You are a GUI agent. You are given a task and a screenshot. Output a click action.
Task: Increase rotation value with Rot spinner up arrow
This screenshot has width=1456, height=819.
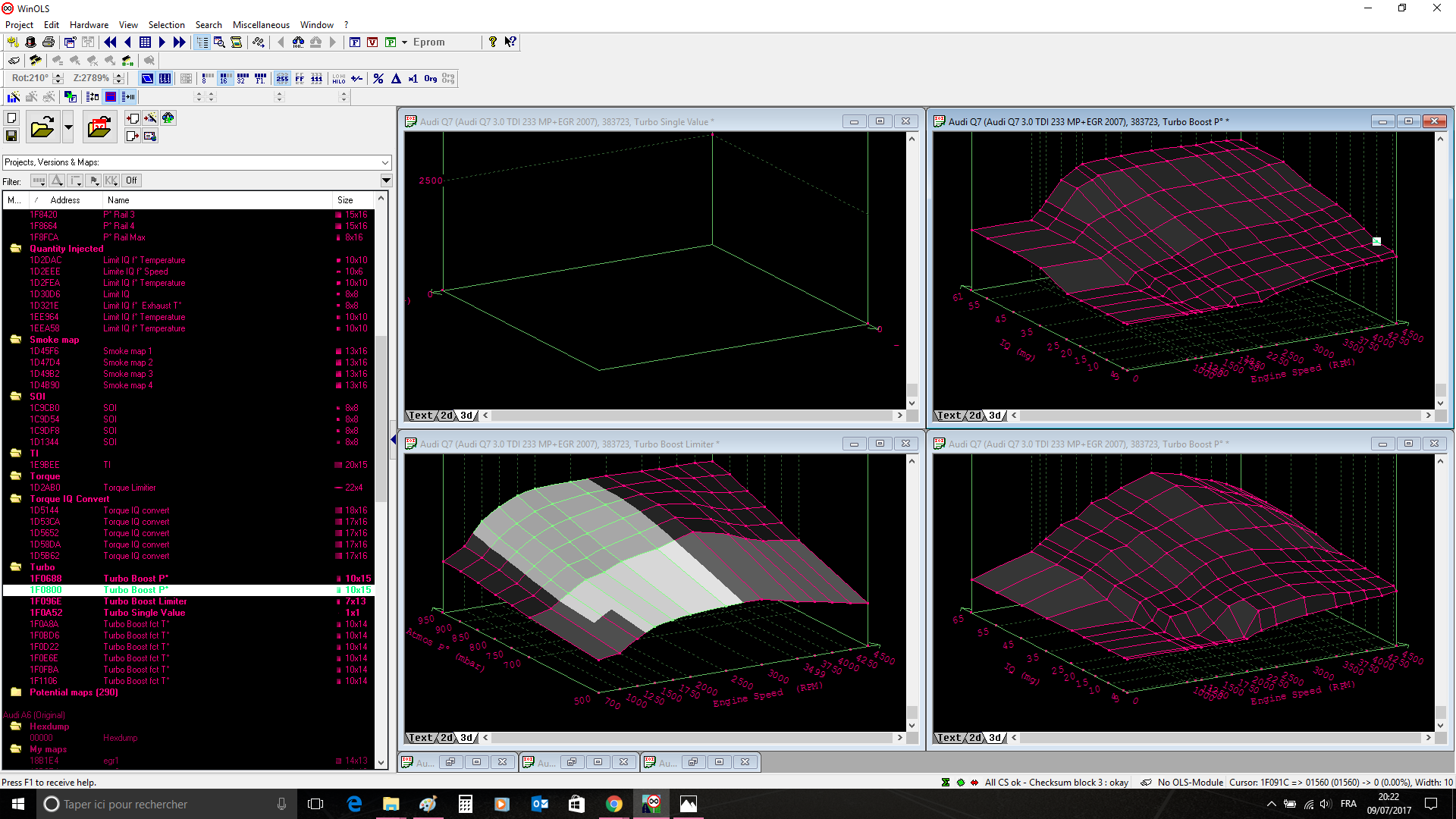pos(58,75)
